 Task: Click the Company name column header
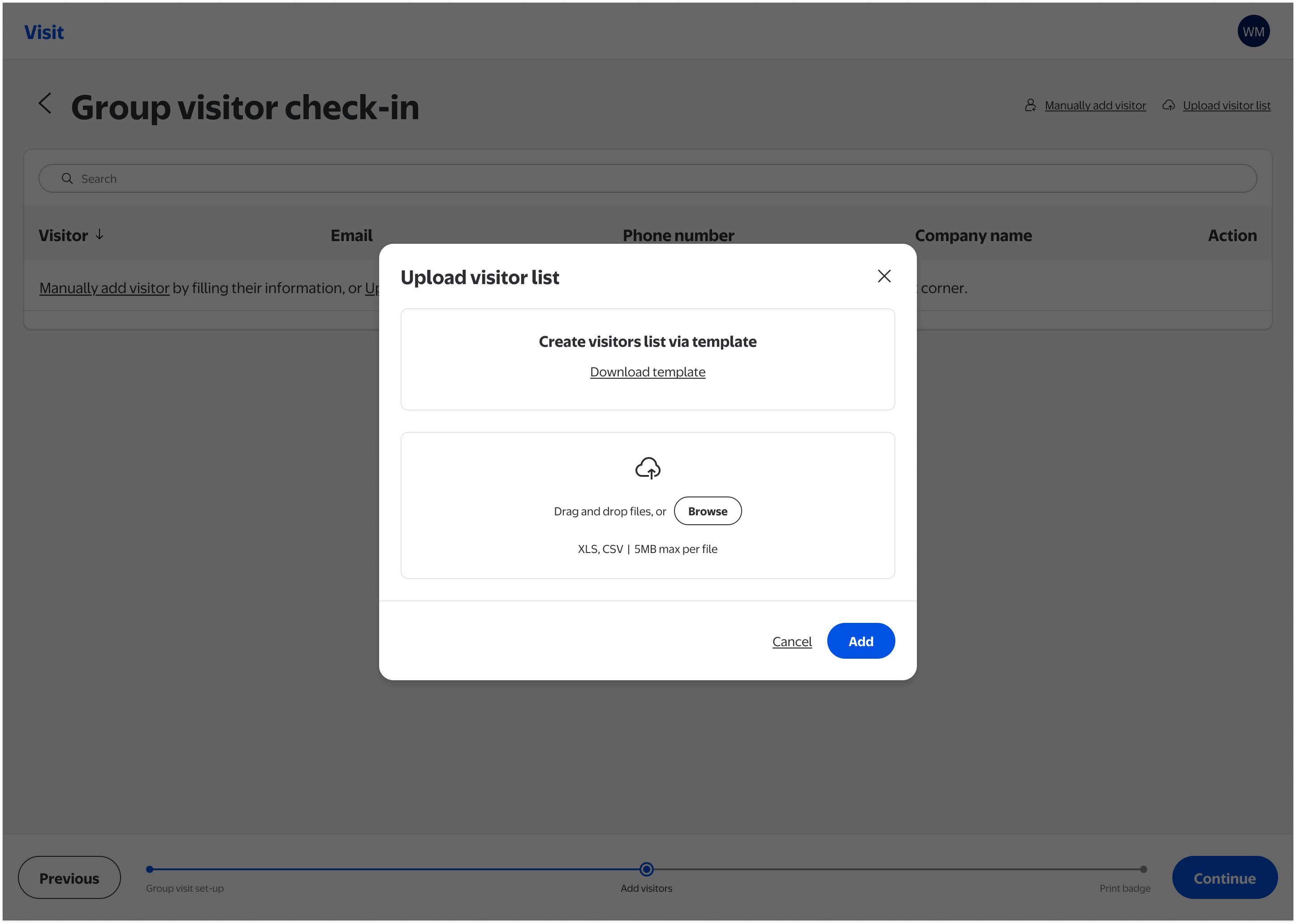tap(973, 236)
